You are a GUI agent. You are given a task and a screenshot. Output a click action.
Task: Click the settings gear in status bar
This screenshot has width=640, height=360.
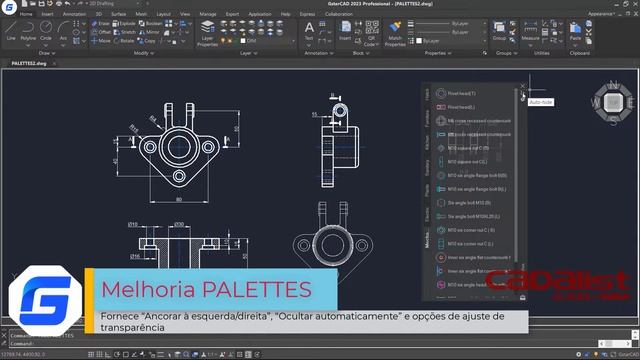[x=578, y=355]
